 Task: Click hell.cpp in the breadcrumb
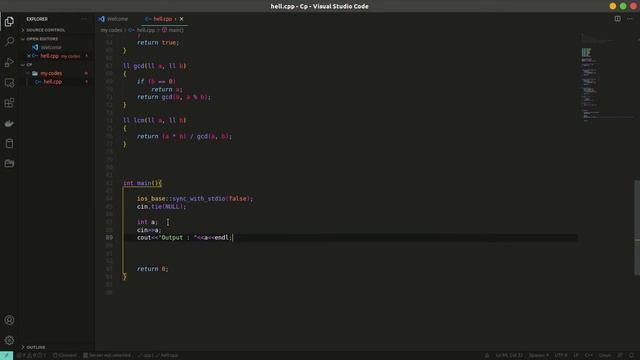145,30
